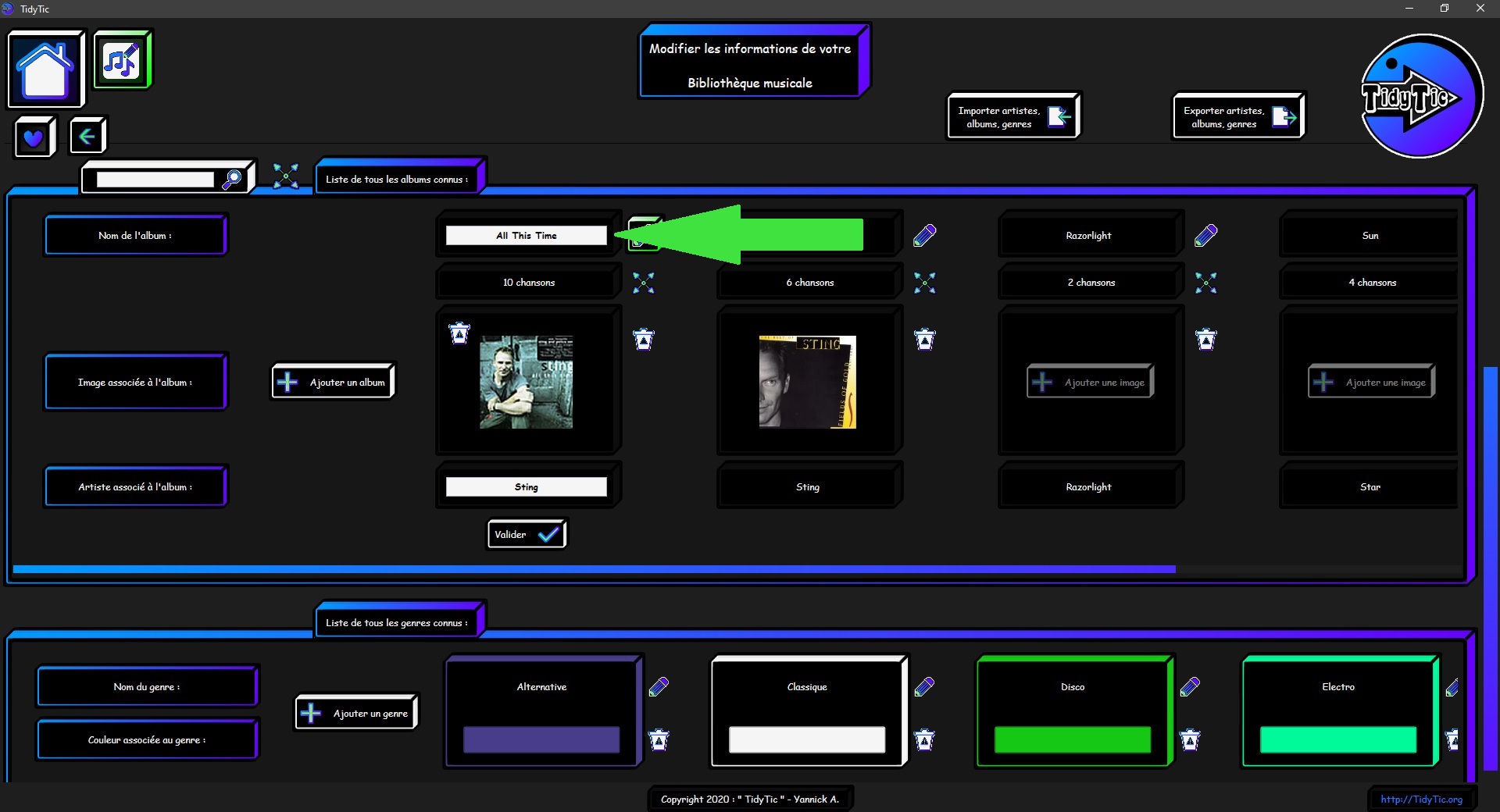Pick the Electro teal color swatch
The image size is (1500, 812).
1338,739
